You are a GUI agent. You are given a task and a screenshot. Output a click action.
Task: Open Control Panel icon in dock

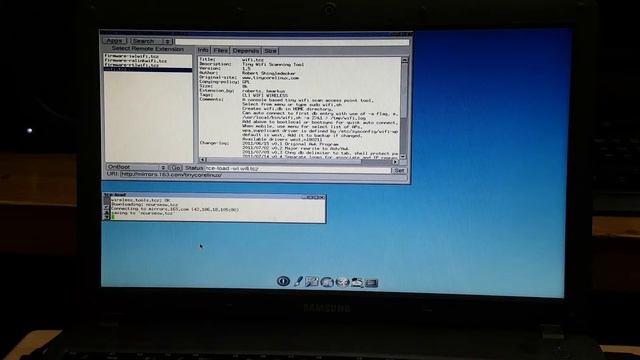tap(312, 282)
